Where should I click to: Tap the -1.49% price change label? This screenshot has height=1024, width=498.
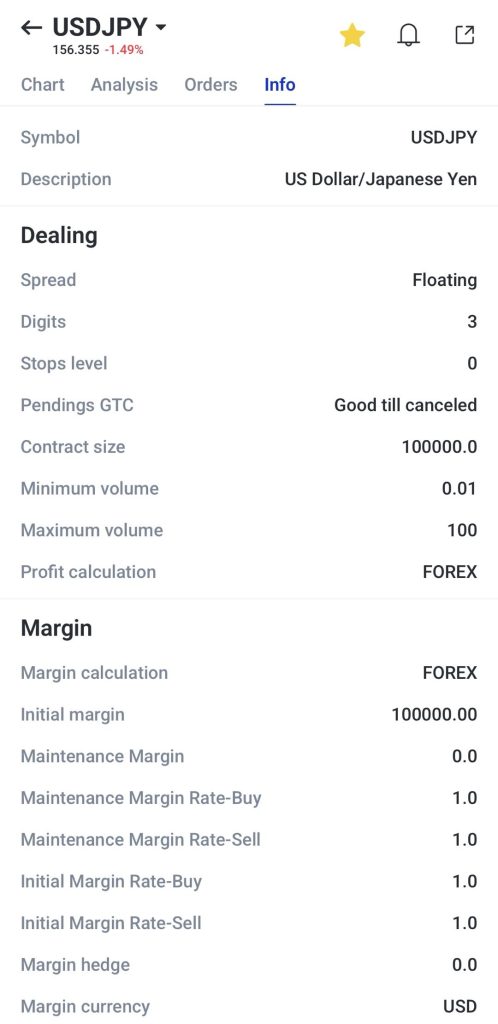124,50
